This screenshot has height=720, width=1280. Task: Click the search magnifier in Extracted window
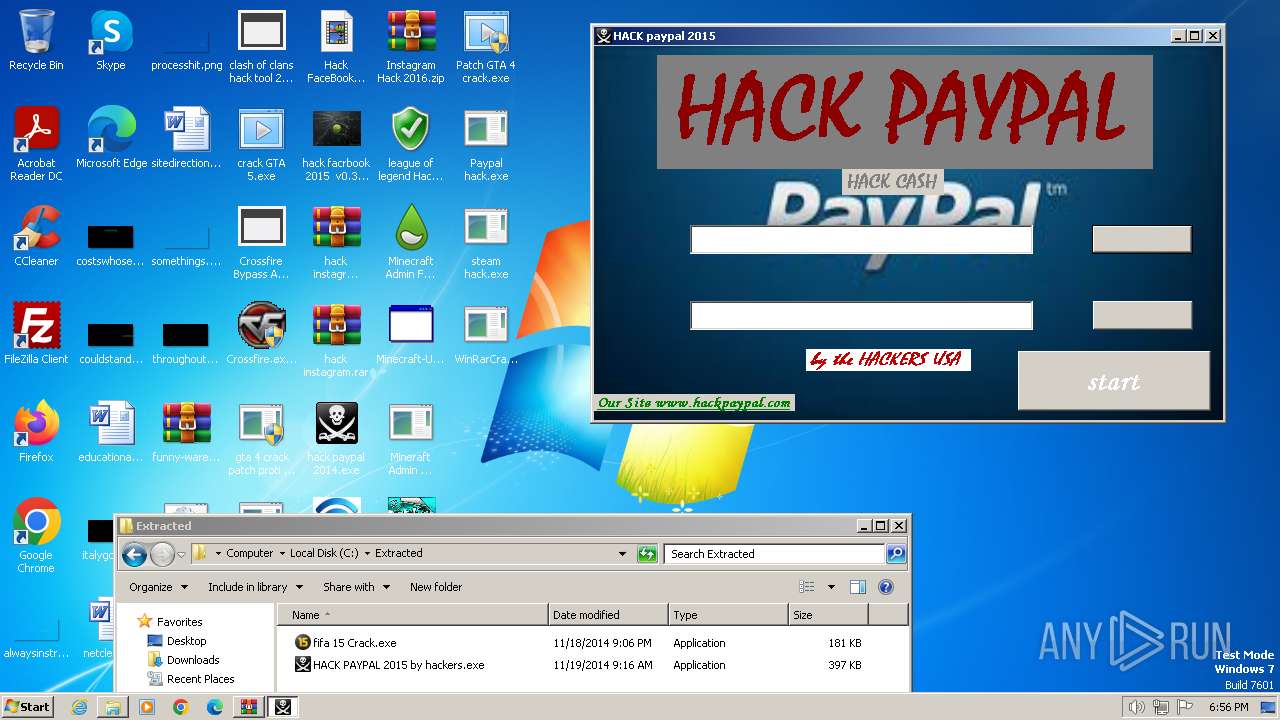click(x=896, y=553)
